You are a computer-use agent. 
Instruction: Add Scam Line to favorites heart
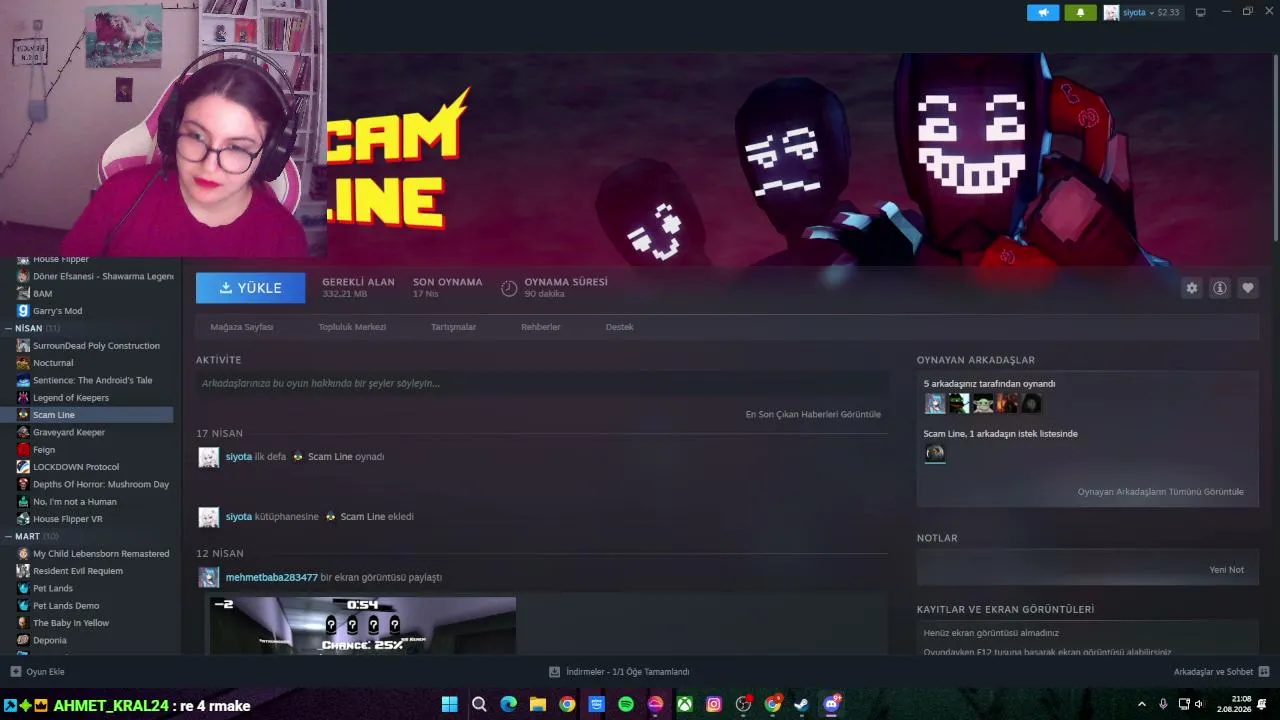1248,288
